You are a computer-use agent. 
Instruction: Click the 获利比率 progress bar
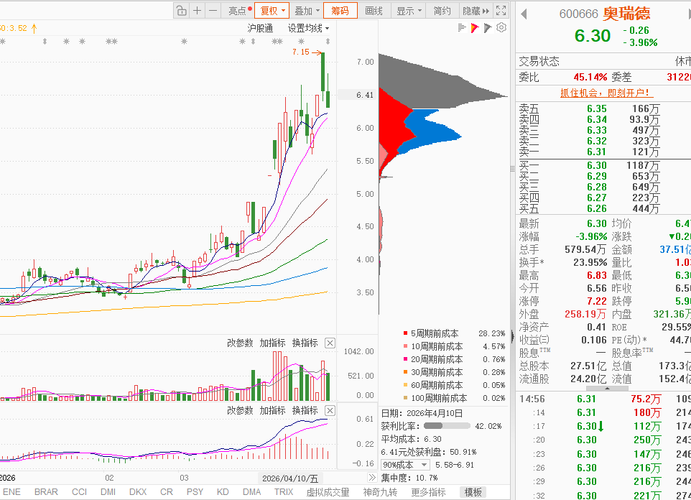(447, 426)
